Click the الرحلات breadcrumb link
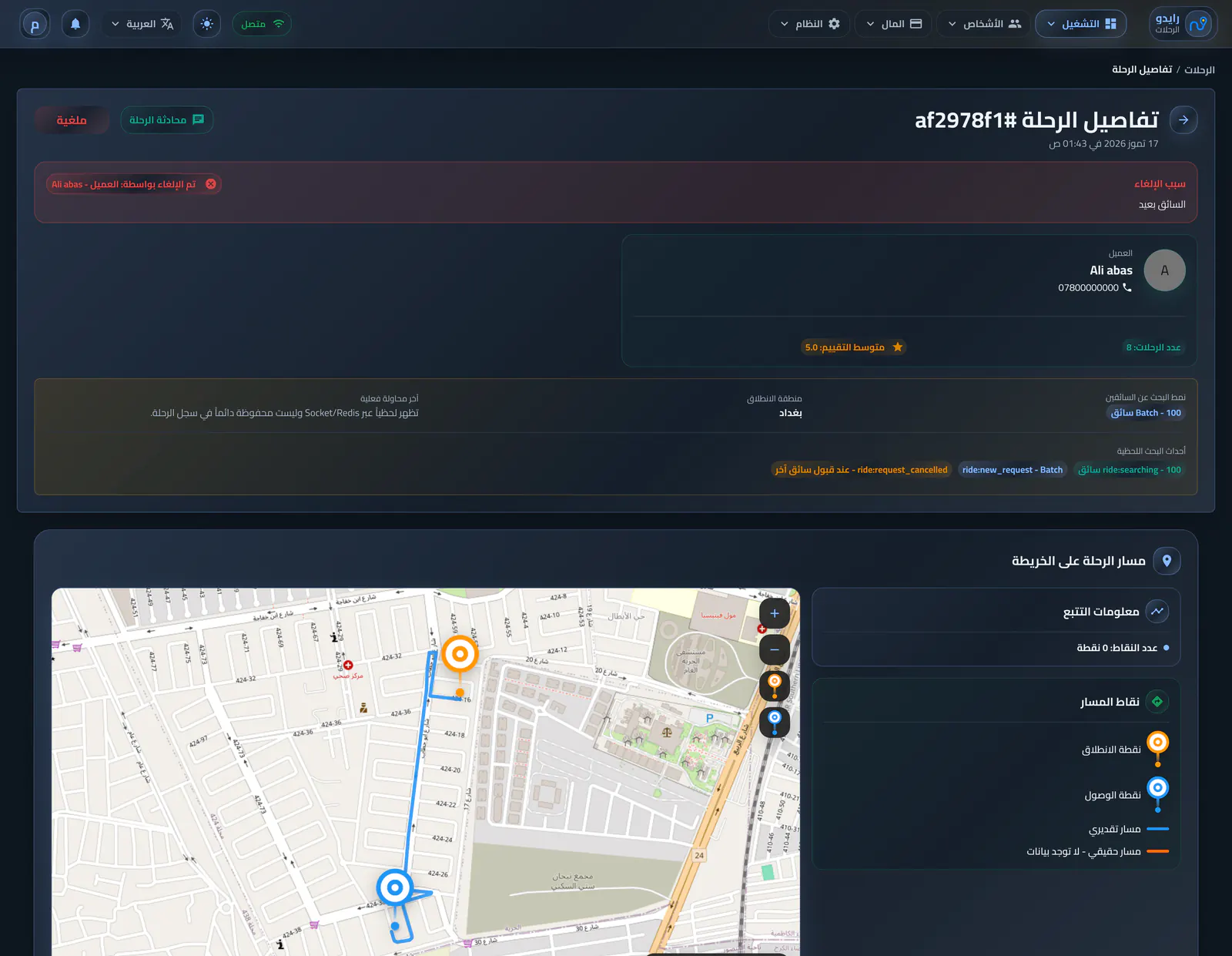The width and height of the screenshot is (1232, 956). (x=1200, y=70)
